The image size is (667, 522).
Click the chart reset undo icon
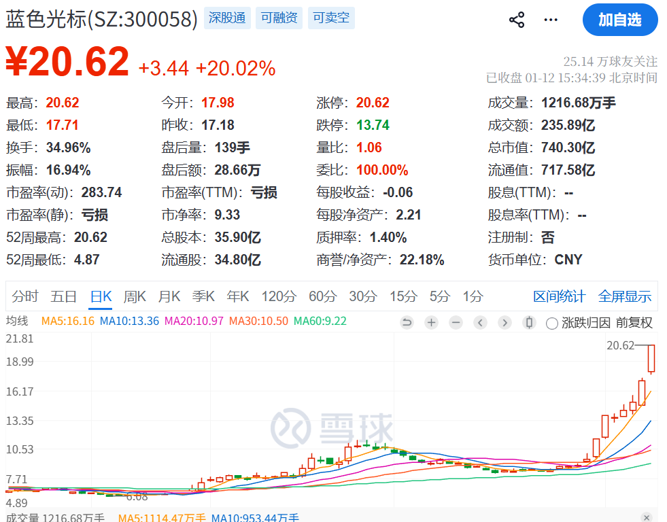coord(407,322)
